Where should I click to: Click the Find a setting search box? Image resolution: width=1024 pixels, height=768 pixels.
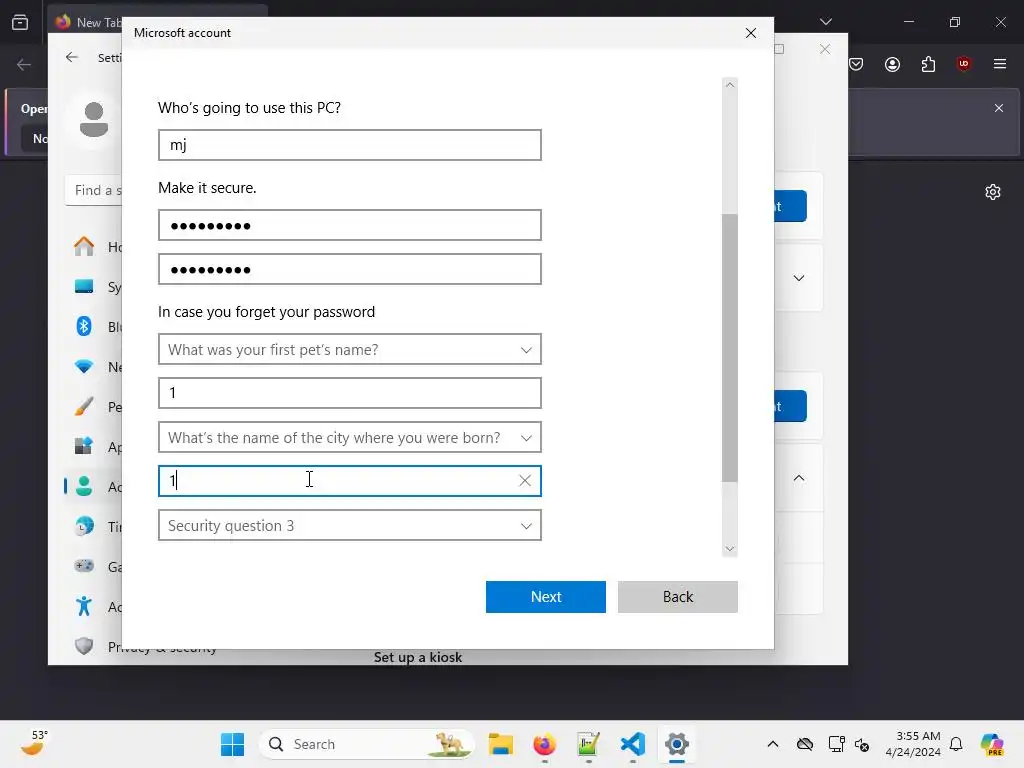(x=94, y=190)
